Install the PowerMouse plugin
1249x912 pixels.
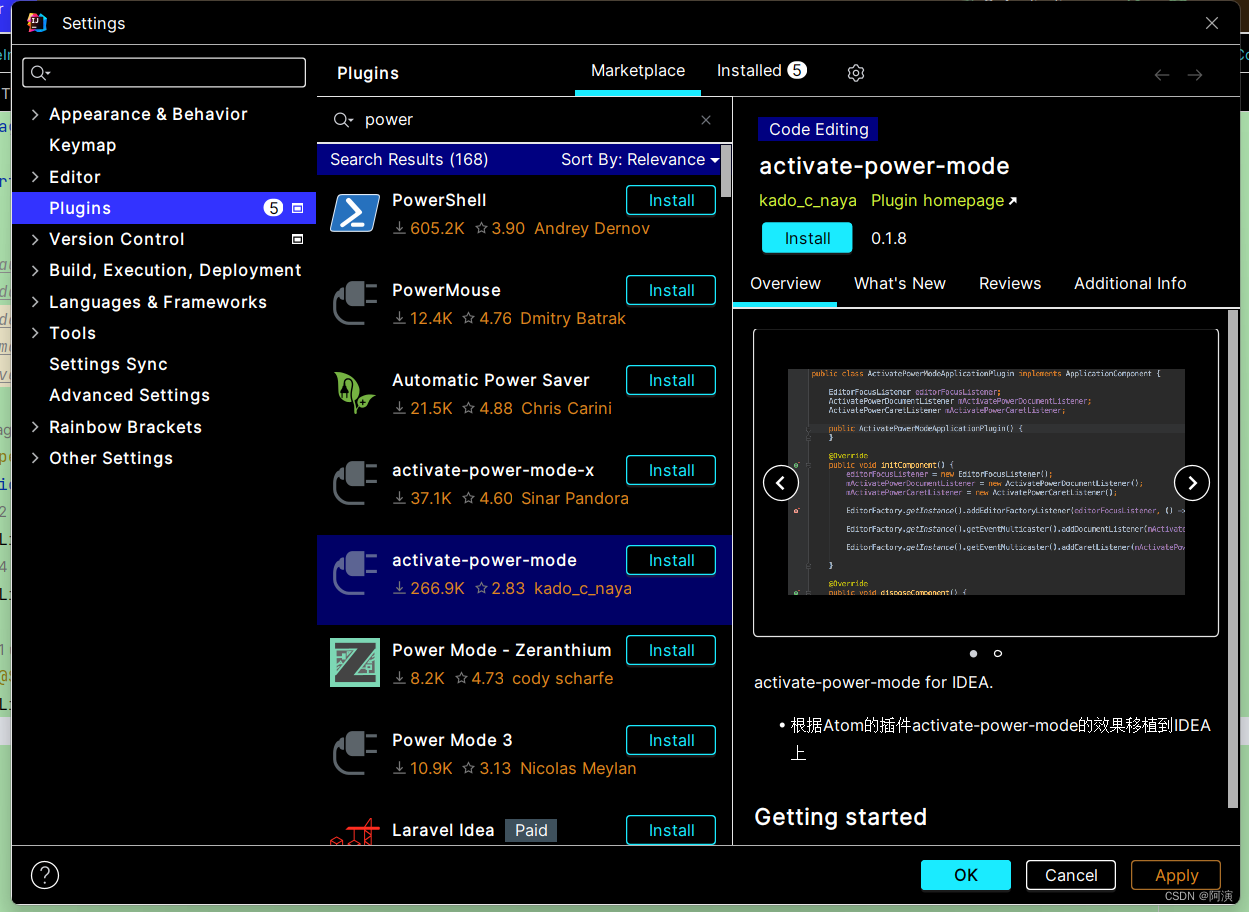[671, 290]
